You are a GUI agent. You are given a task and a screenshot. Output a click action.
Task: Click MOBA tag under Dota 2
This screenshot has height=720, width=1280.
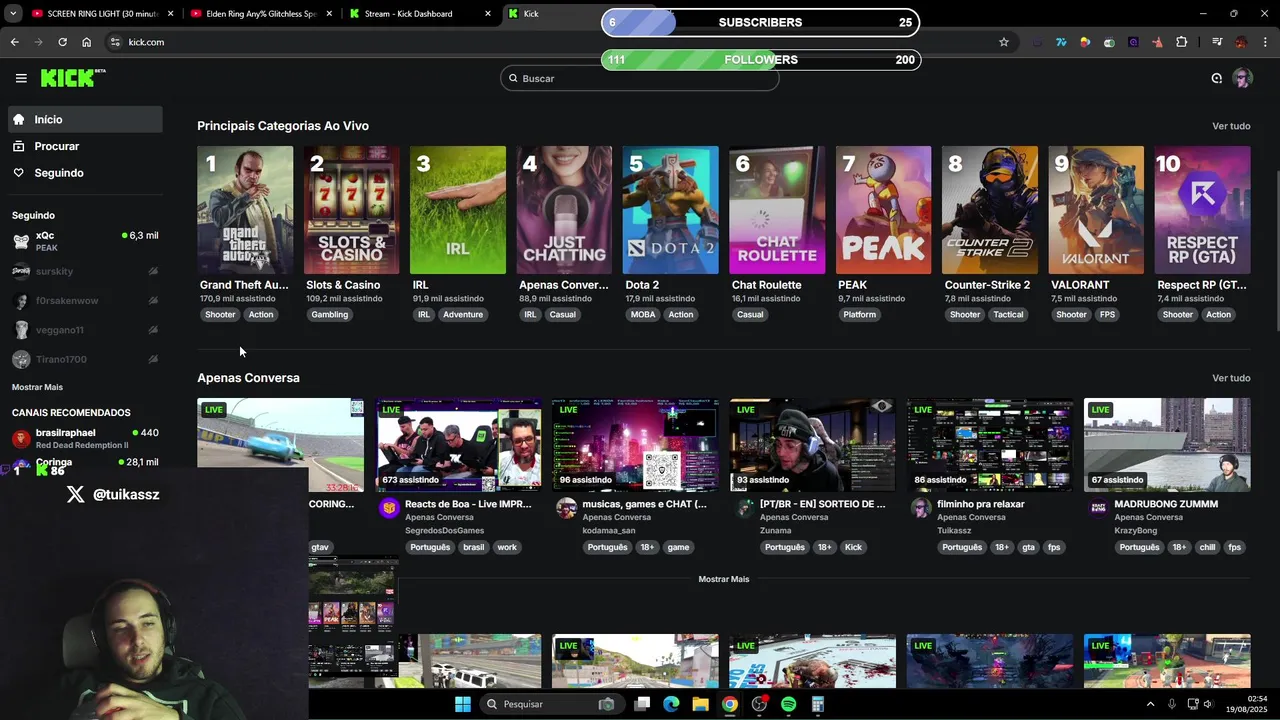tap(643, 314)
